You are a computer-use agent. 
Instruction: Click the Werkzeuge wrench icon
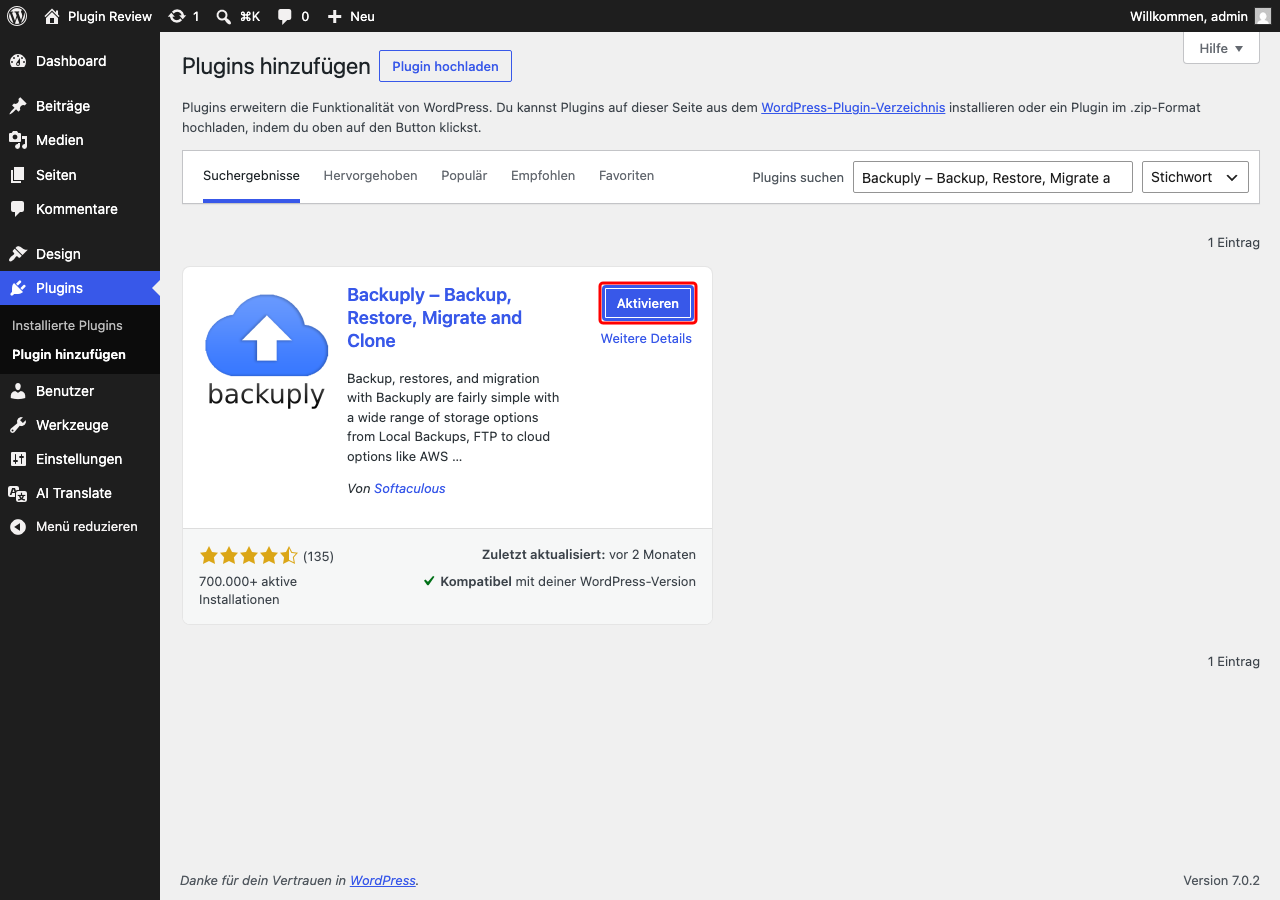(x=18, y=425)
